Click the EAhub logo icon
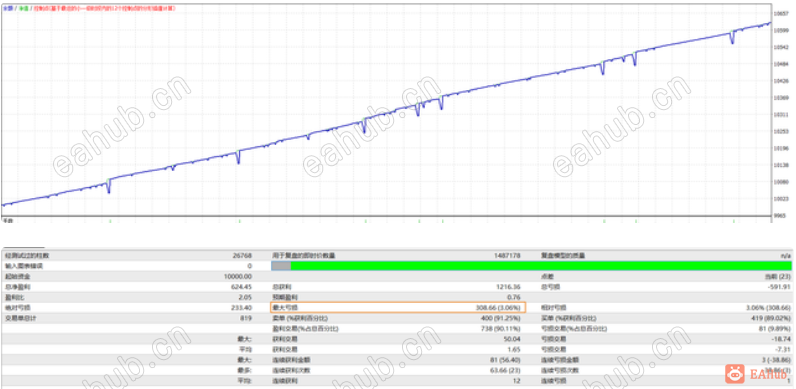 (x=734, y=374)
